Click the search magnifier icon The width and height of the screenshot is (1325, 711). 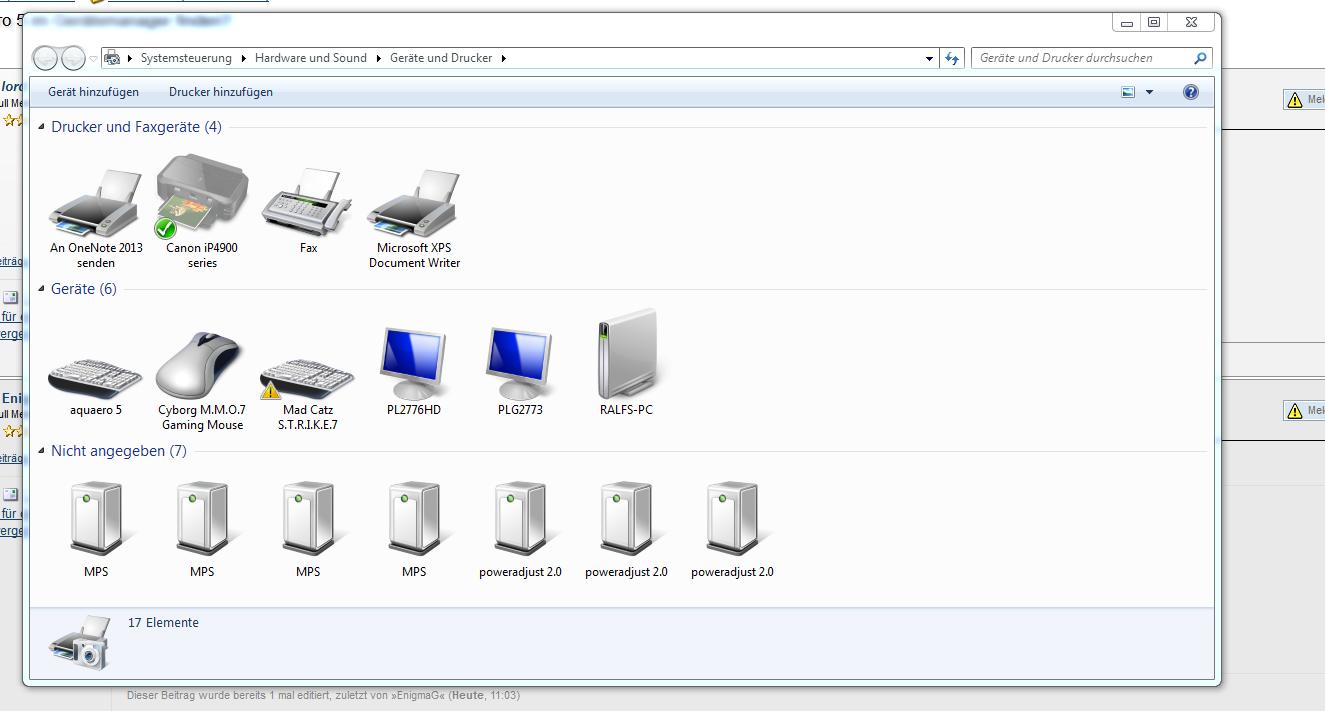pyautogui.click(x=1200, y=58)
